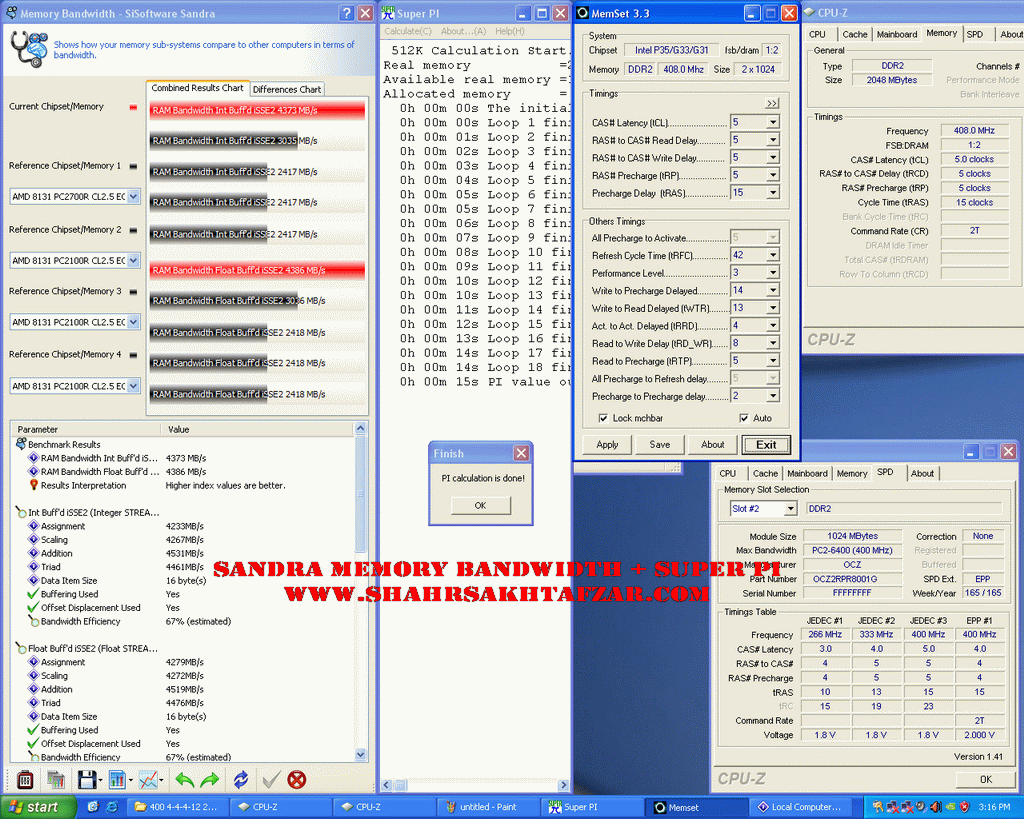Open the Reference Chipset/Memory 4 dropdown
The height and width of the screenshot is (819, 1024).
(x=133, y=385)
